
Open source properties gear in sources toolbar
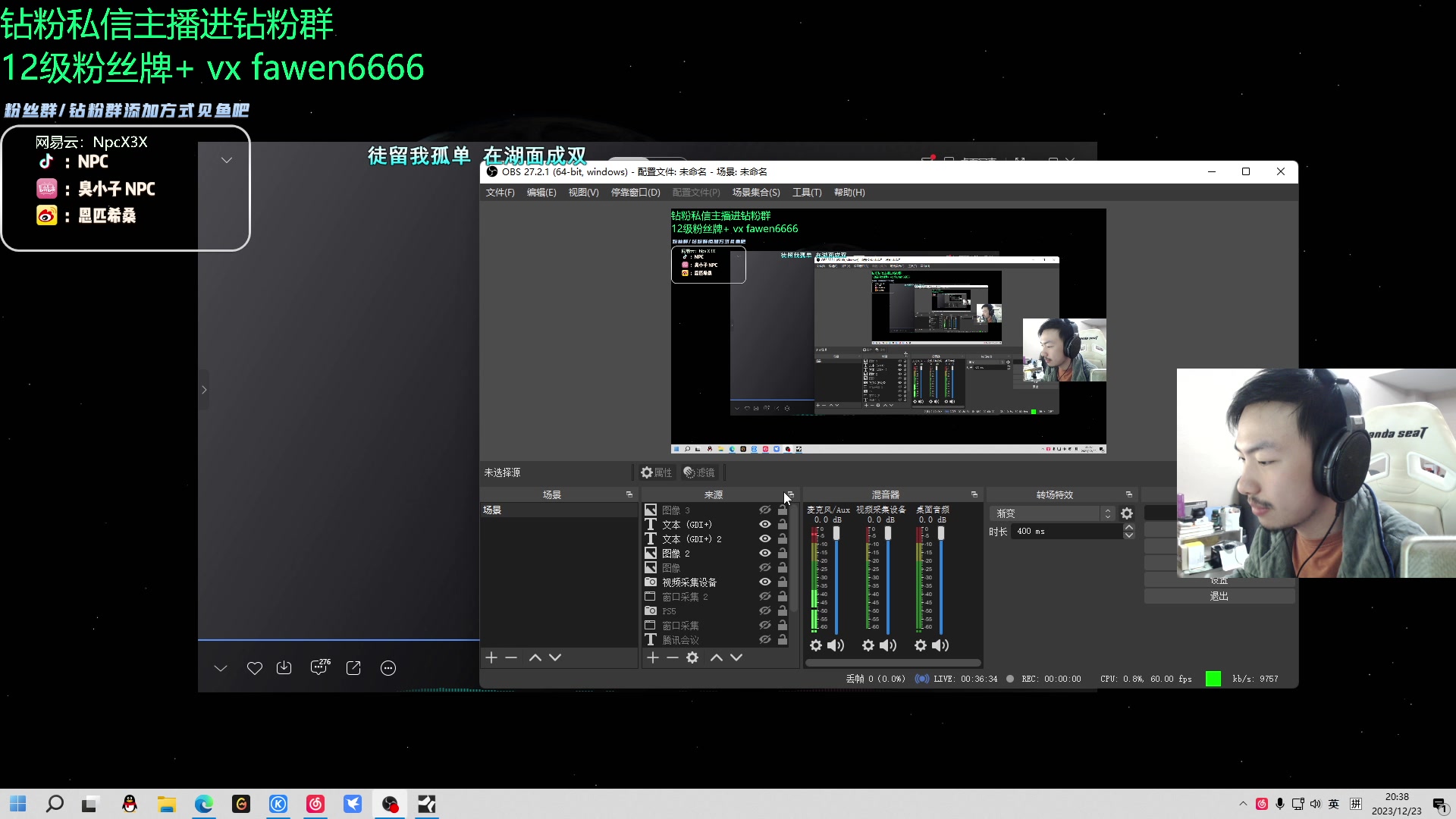[x=692, y=657]
